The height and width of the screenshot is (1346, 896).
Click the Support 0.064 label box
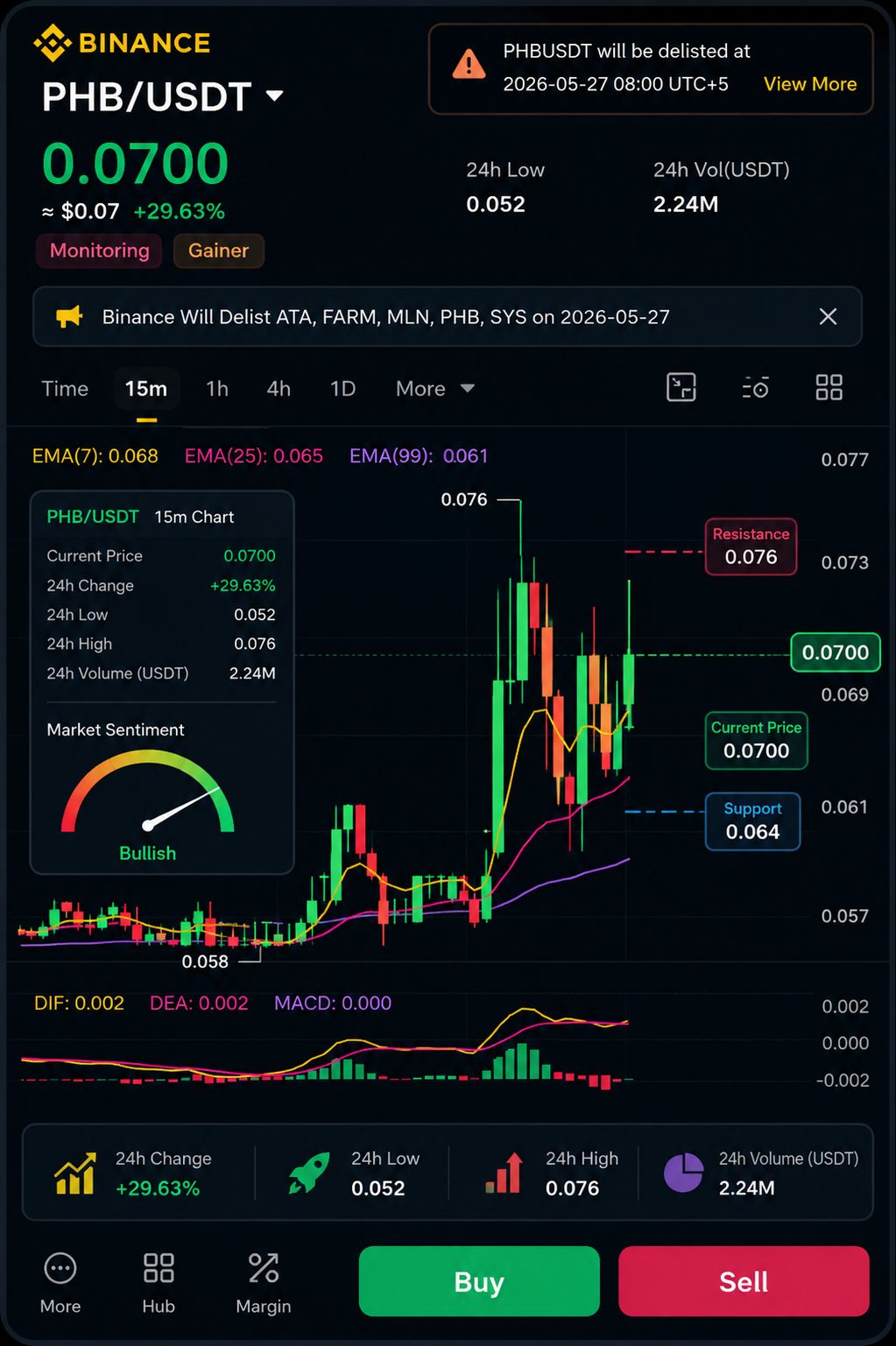click(752, 821)
